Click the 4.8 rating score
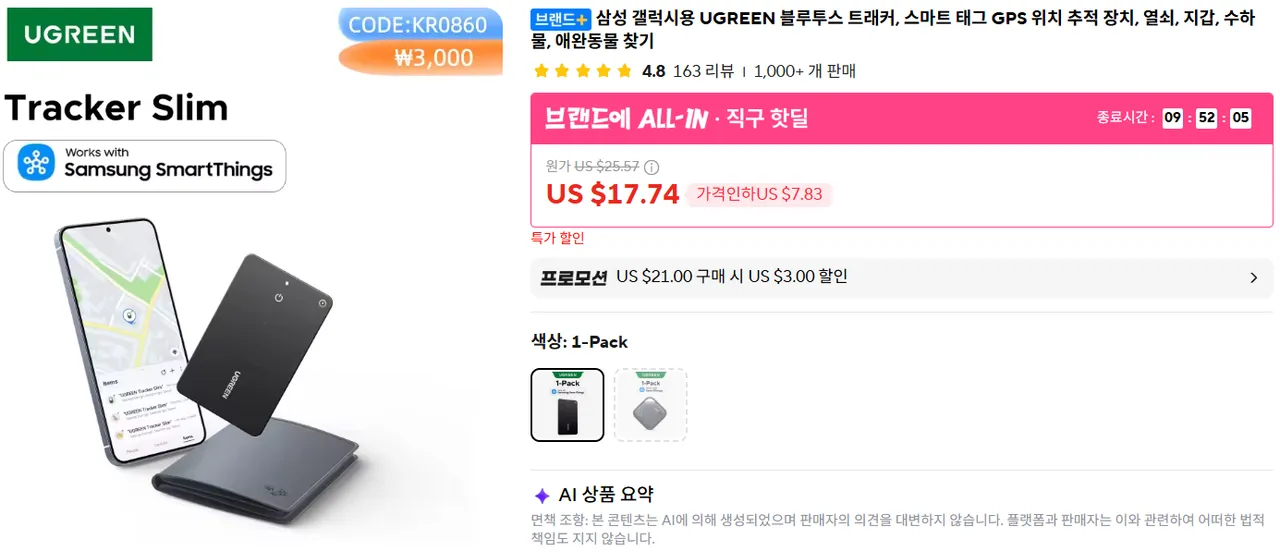Screen dimensions: 1280x554 coord(653,71)
